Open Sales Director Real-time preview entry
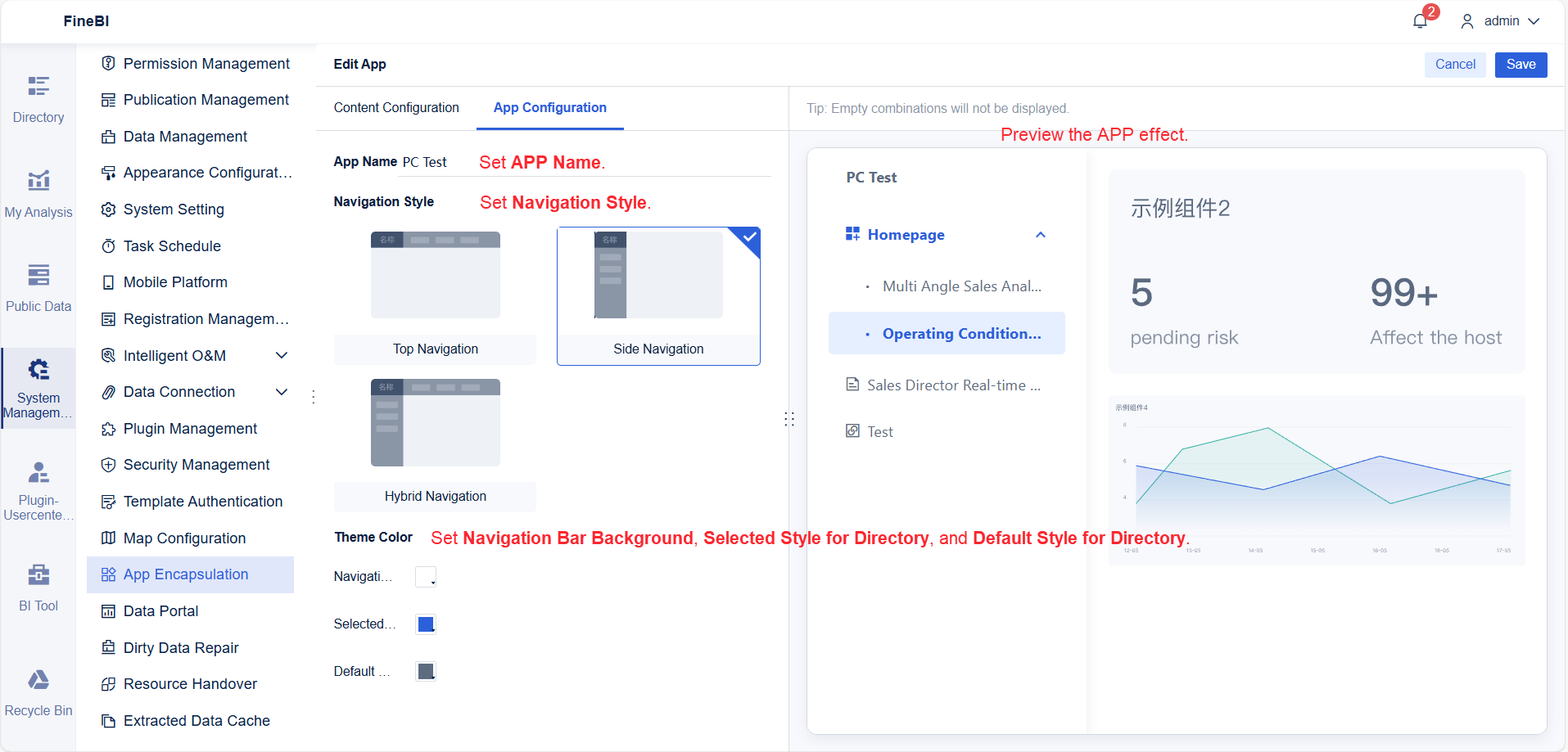Image resolution: width=1568 pixels, height=752 pixels. pyautogui.click(x=947, y=385)
